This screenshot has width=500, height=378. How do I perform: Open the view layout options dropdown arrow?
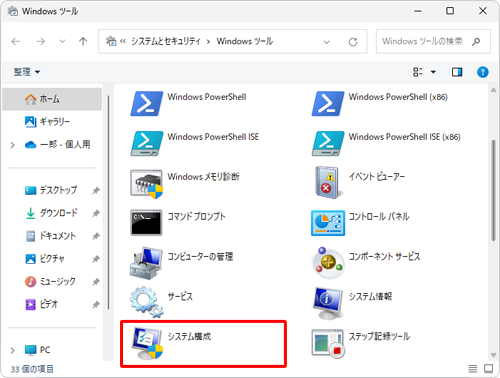[433, 72]
